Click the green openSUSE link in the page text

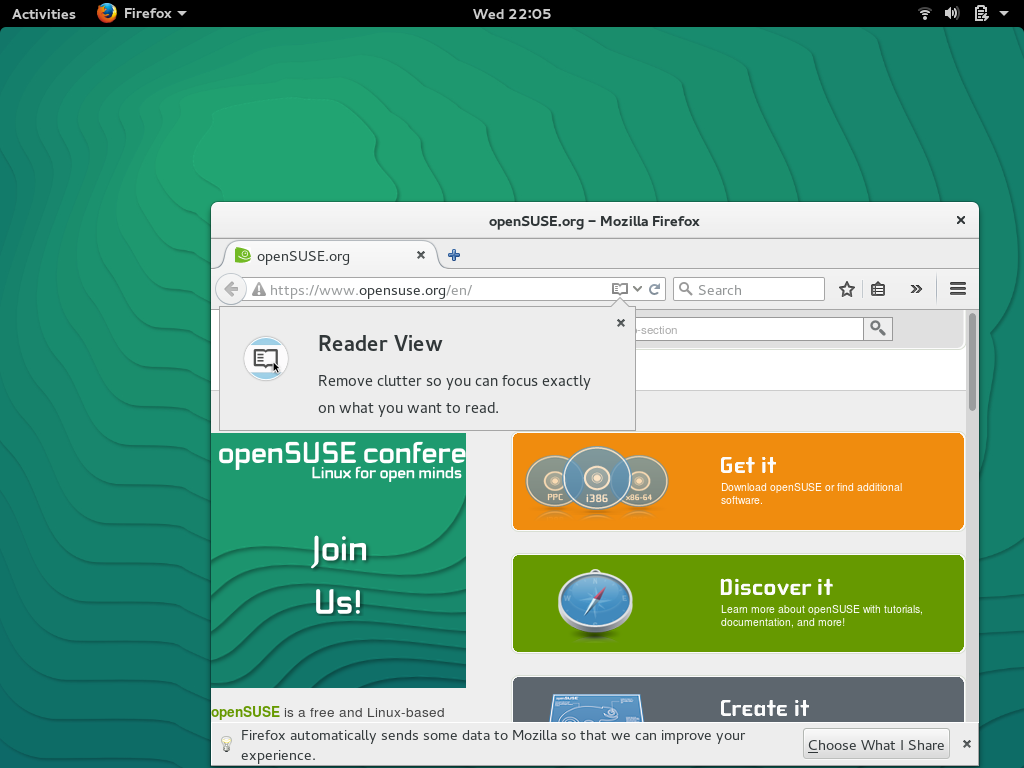click(246, 712)
